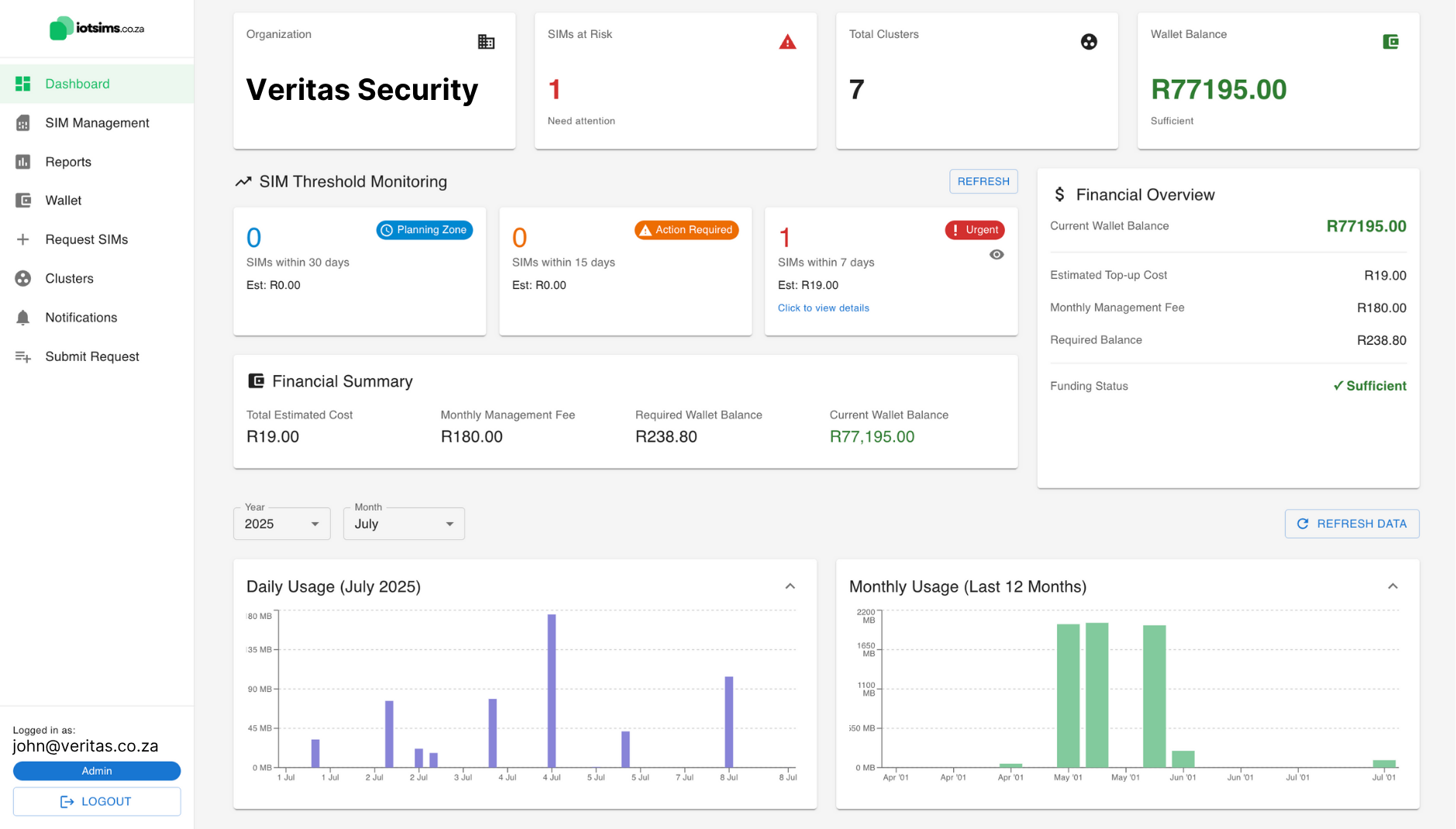Click the green wallet icon on Wallet Balance card
Viewport: 1456px width, 829px height.
(1390, 42)
